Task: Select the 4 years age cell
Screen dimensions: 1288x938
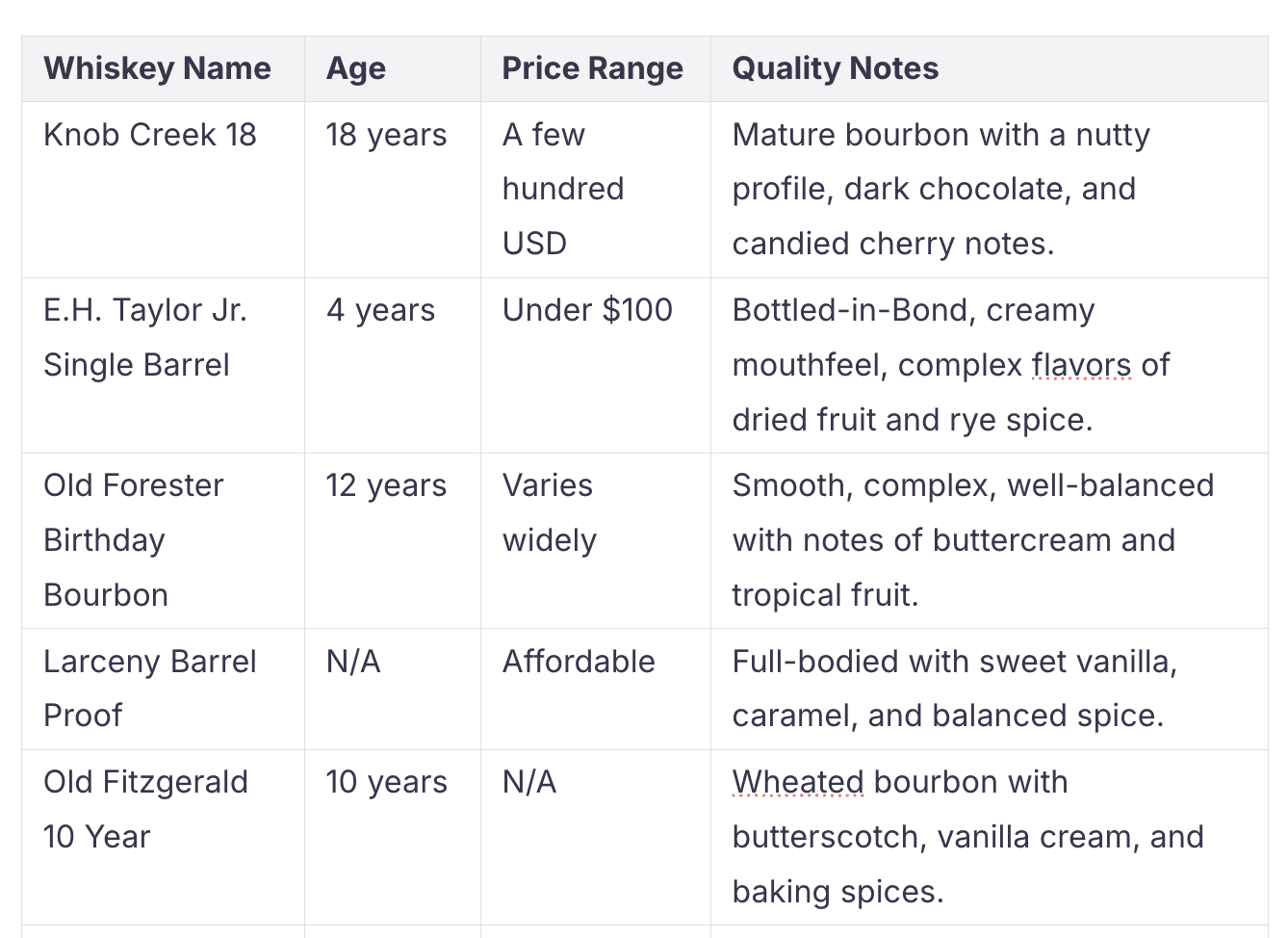Action: tap(380, 310)
